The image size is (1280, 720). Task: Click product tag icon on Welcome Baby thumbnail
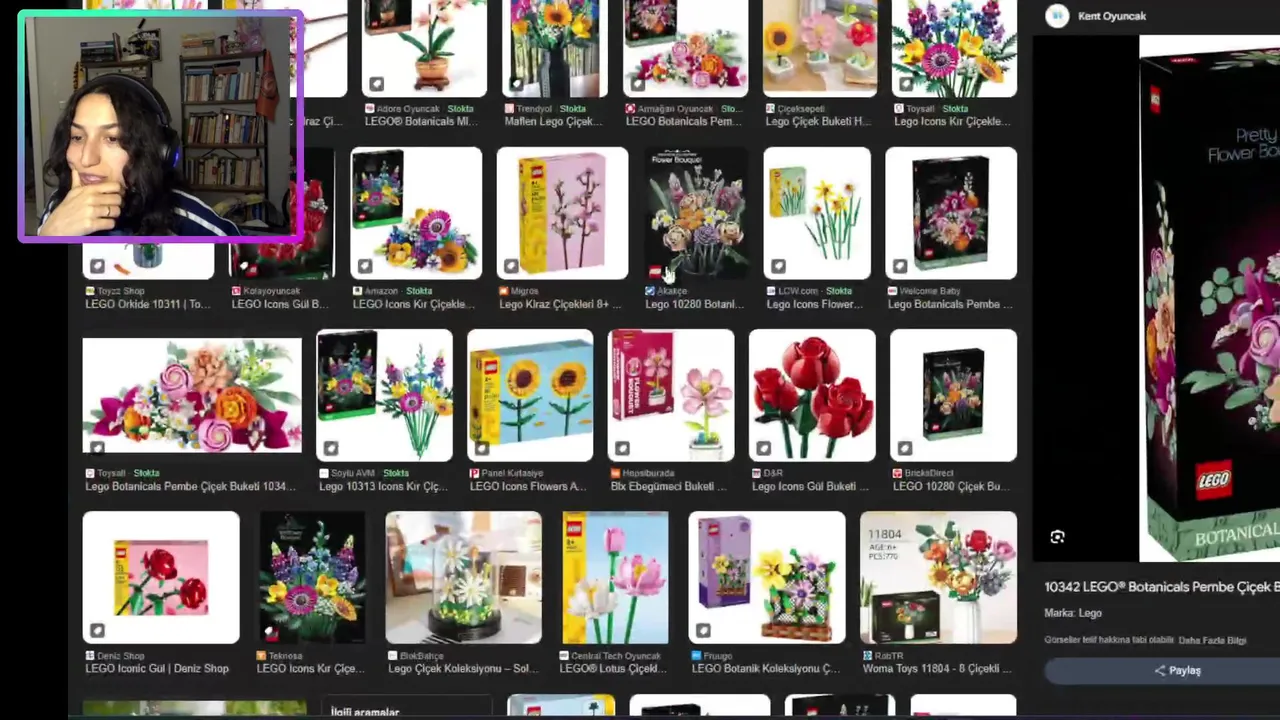(x=900, y=266)
